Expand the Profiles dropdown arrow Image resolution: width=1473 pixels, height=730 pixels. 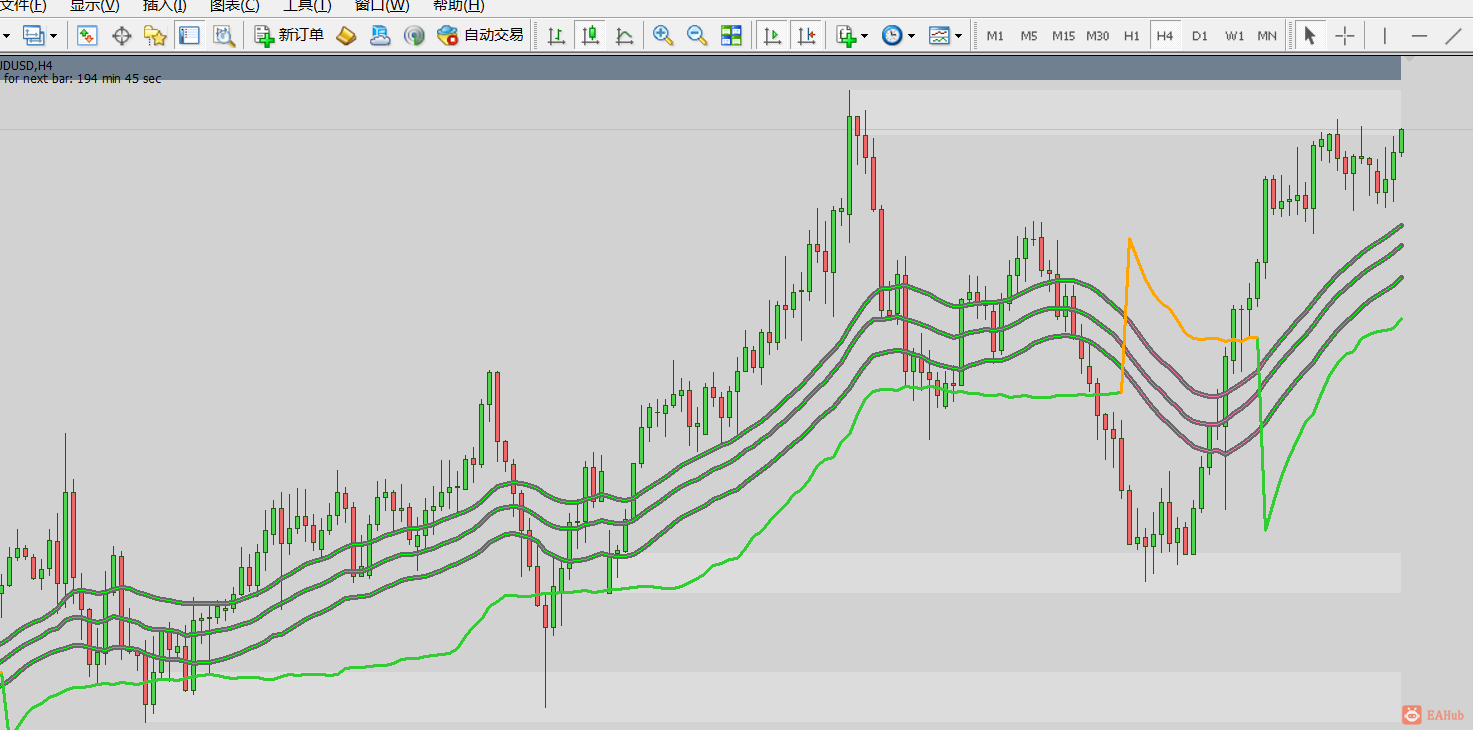tap(53, 36)
